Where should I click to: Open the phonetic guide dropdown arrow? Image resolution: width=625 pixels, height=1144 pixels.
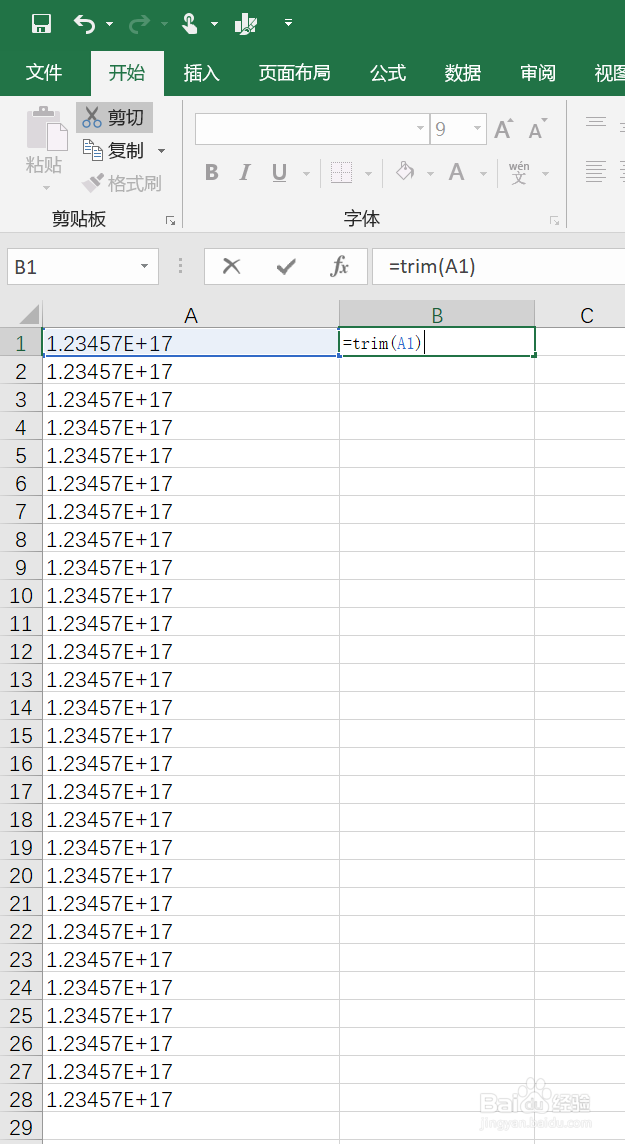tap(545, 174)
